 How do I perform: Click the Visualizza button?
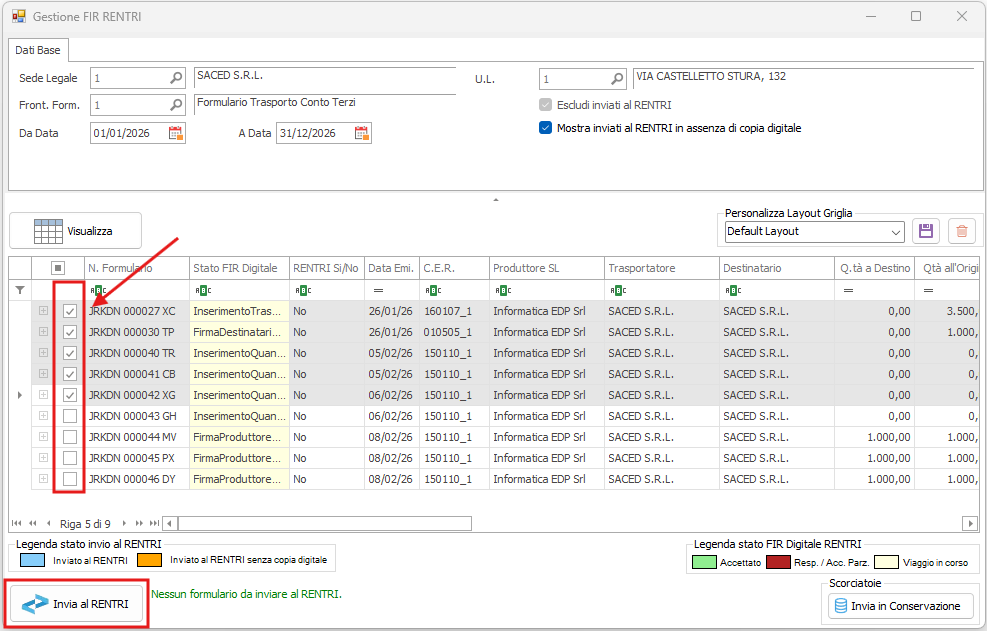pyautogui.click(x=75, y=231)
